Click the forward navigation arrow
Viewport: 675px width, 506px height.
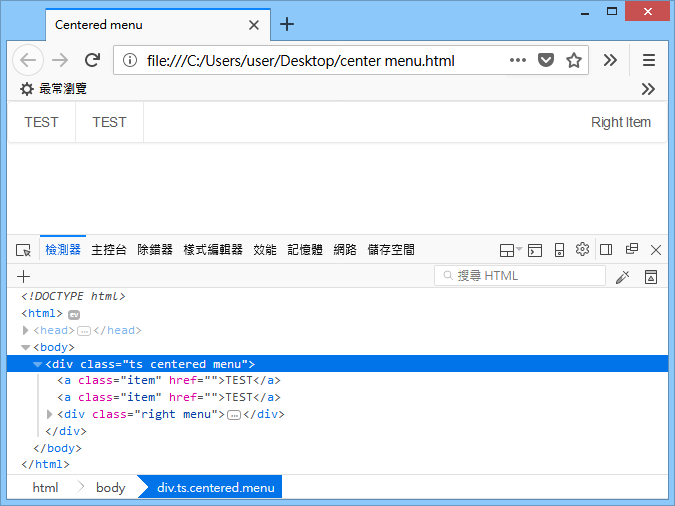tap(60, 60)
